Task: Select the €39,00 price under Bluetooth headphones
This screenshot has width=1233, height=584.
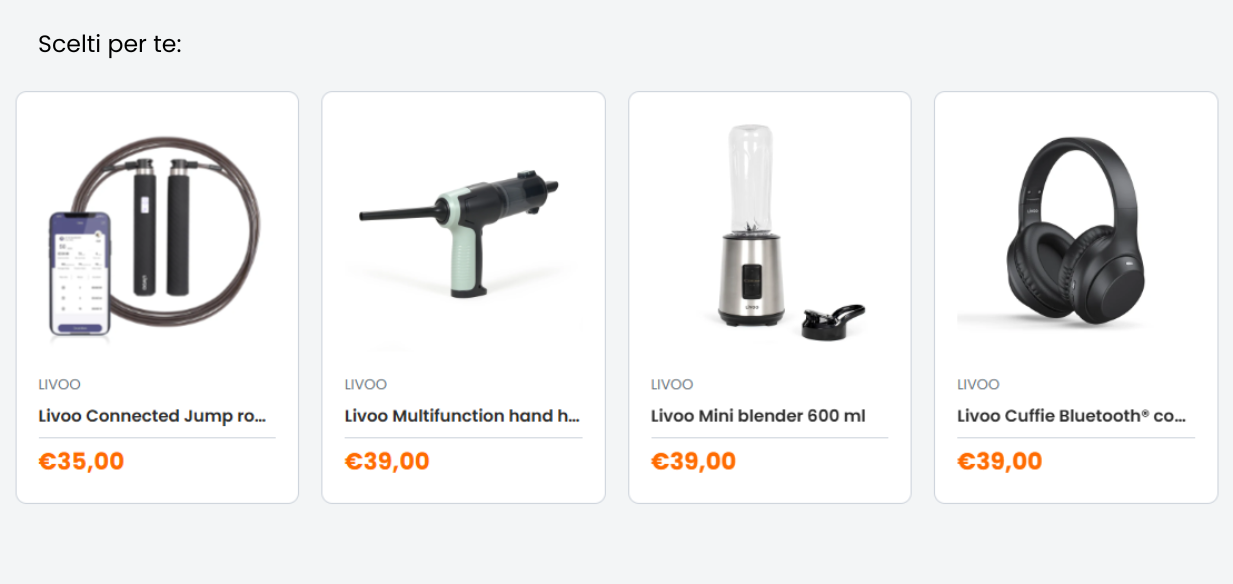Action: 999,461
